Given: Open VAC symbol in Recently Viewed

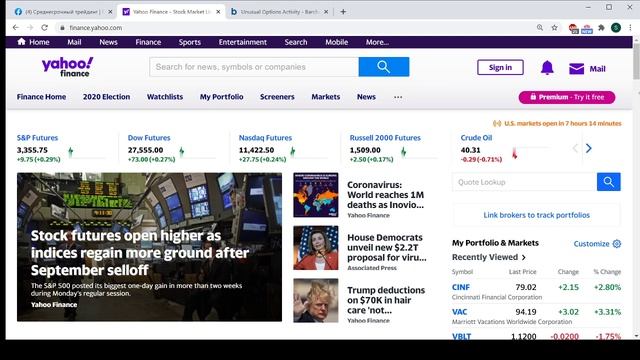Looking at the screenshot, I should tap(460, 312).
